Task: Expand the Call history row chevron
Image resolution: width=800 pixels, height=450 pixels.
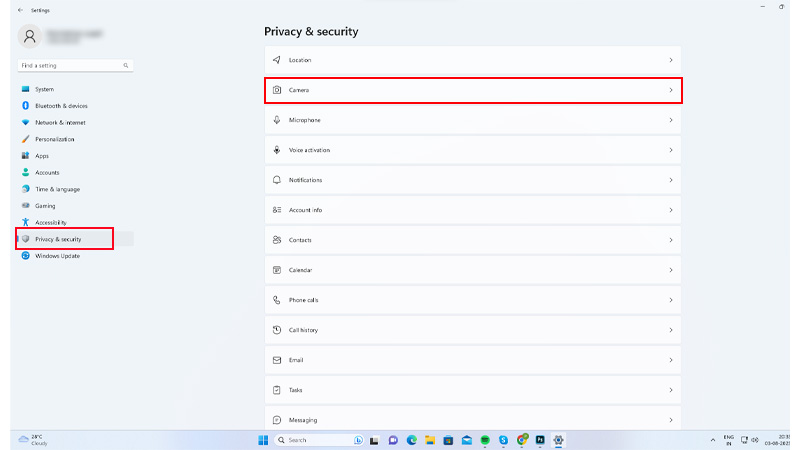Action: 671,330
